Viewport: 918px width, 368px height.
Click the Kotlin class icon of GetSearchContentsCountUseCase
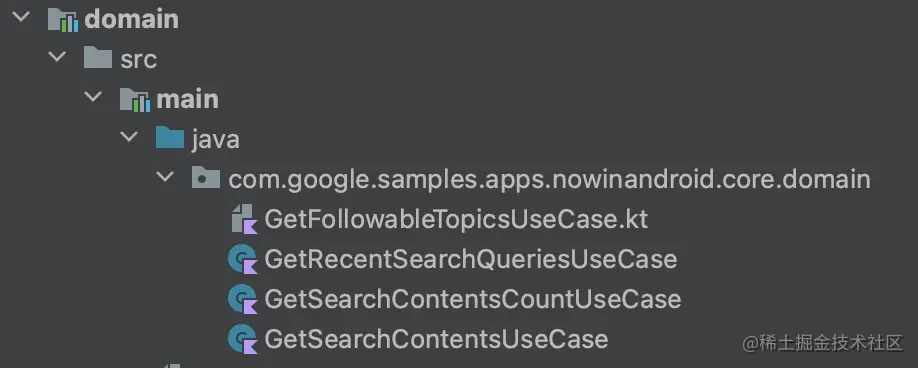[242, 300]
